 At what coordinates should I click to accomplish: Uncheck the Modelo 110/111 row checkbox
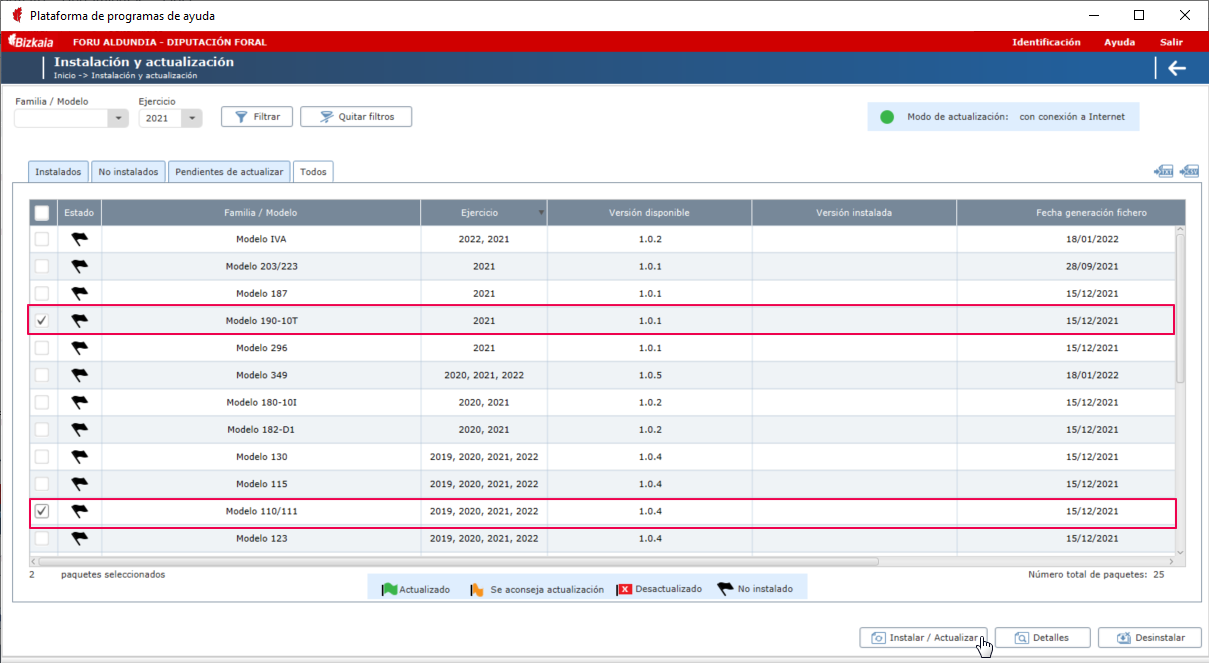coord(42,511)
